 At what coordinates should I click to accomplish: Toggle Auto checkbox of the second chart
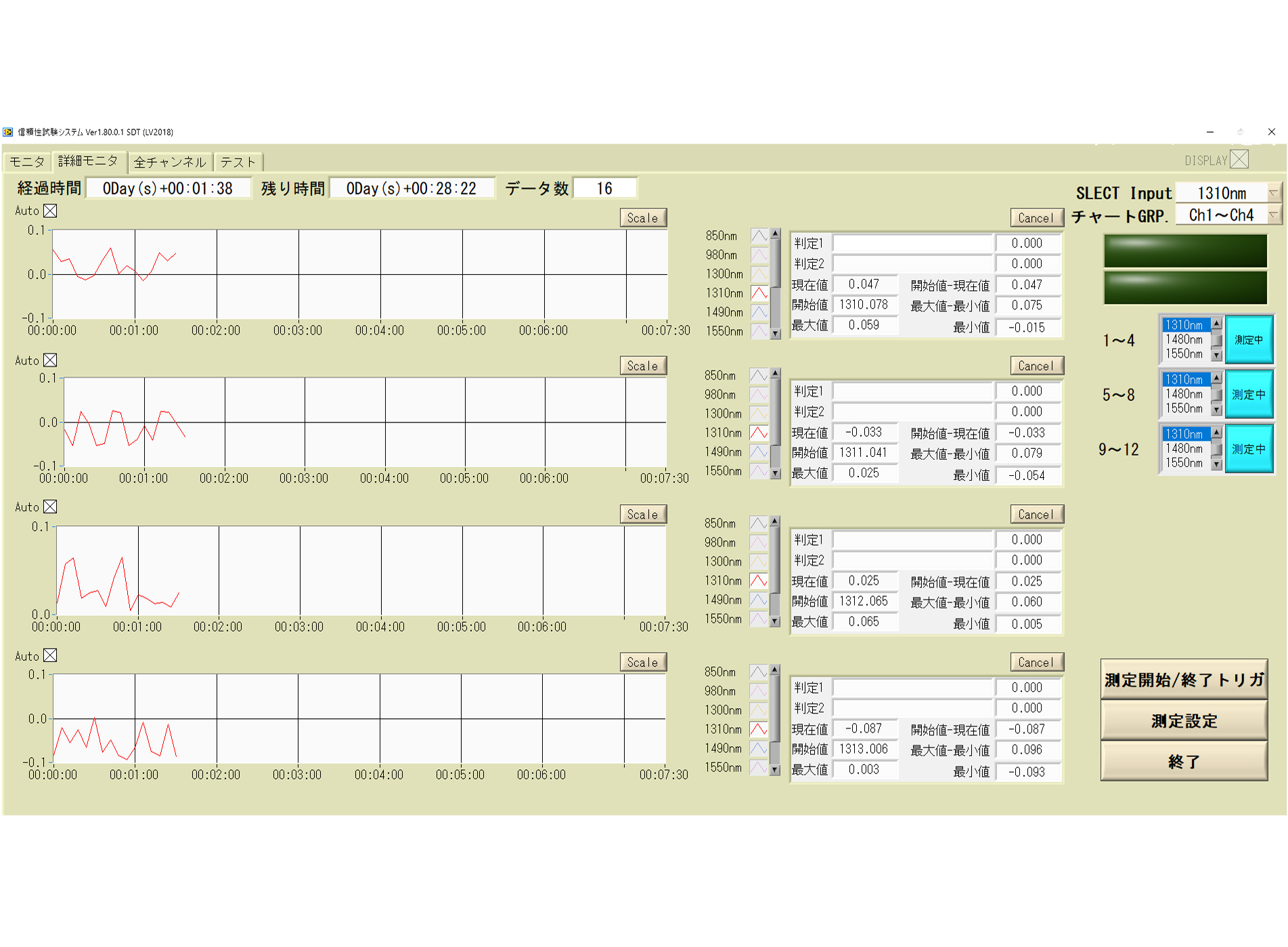[x=50, y=361]
